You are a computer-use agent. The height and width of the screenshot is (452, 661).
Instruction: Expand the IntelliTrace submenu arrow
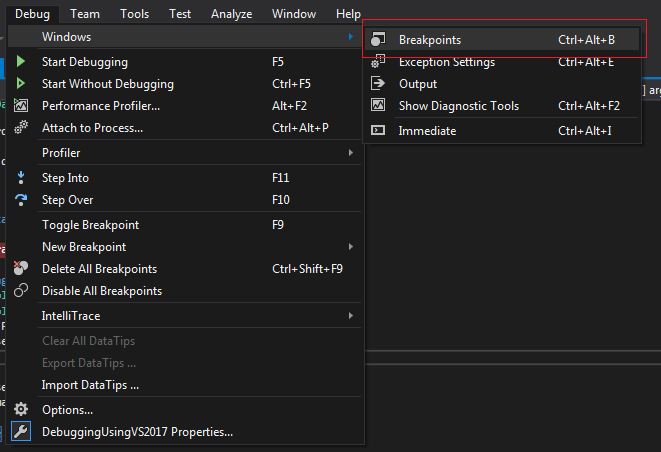tap(350, 316)
